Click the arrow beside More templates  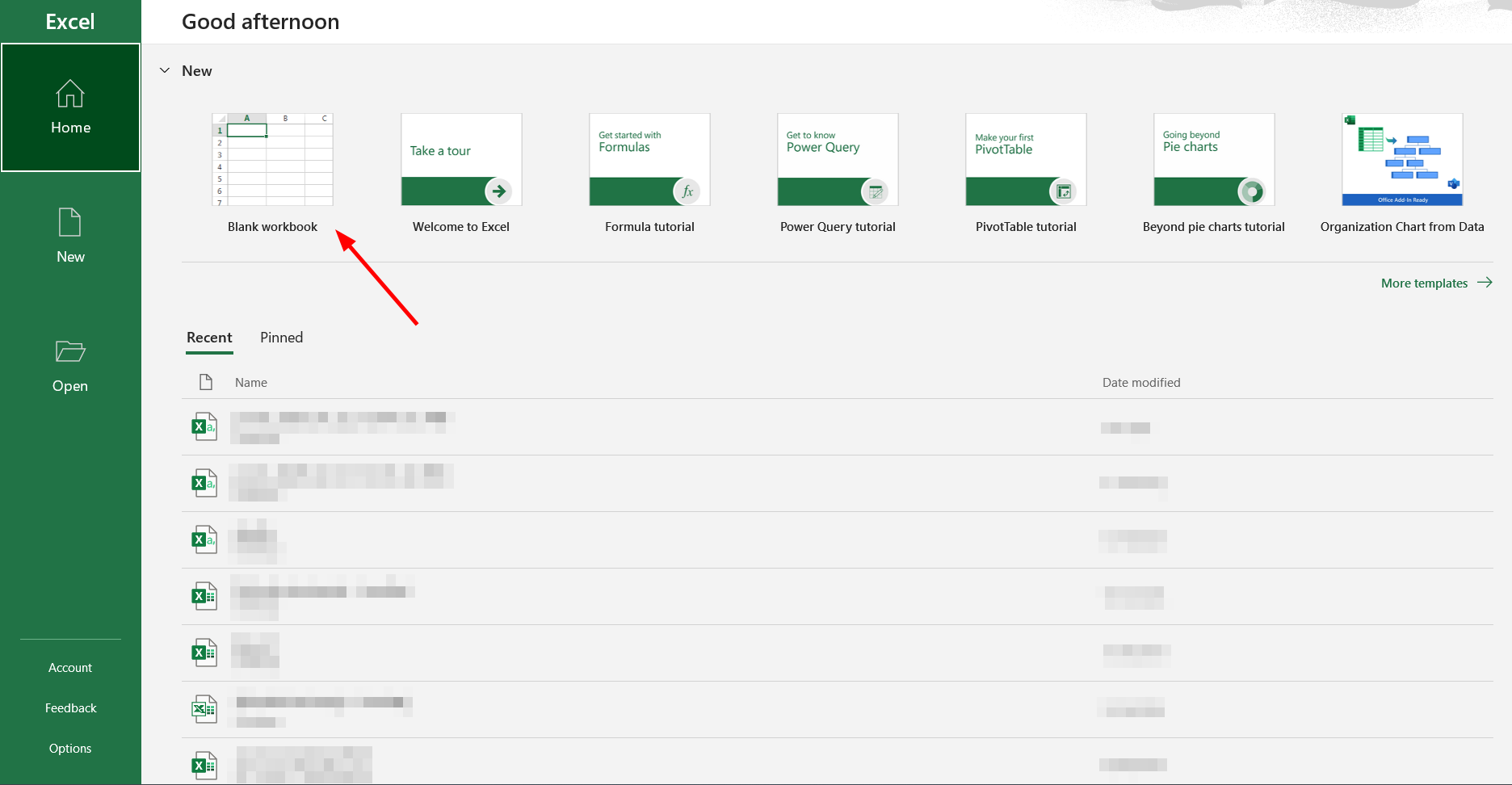click(x=1485, y=283)
